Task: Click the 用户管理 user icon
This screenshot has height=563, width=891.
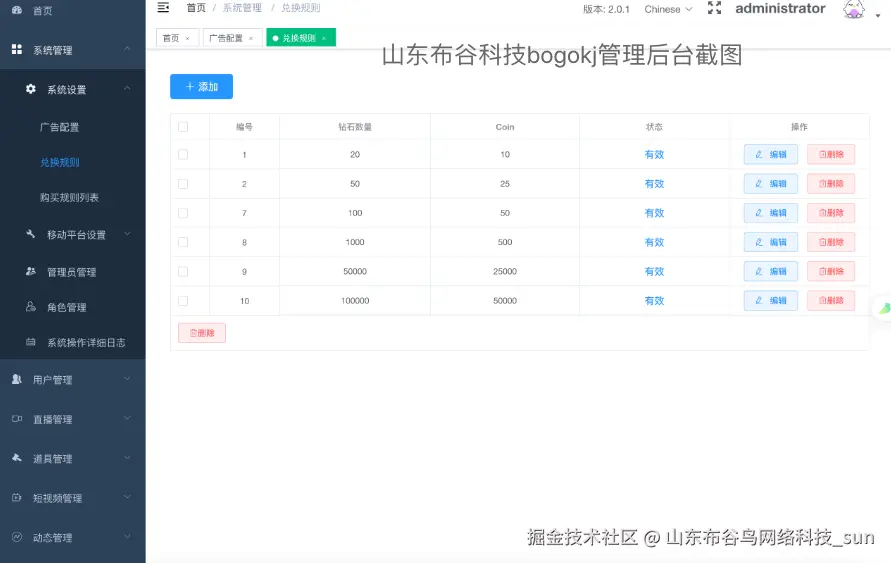Action: tap(17, 379)
